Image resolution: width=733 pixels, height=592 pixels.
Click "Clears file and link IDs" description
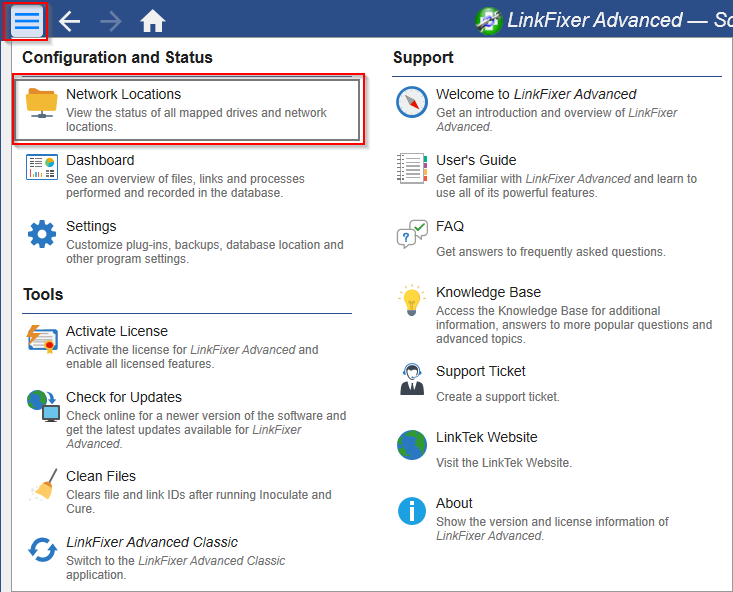199,502
